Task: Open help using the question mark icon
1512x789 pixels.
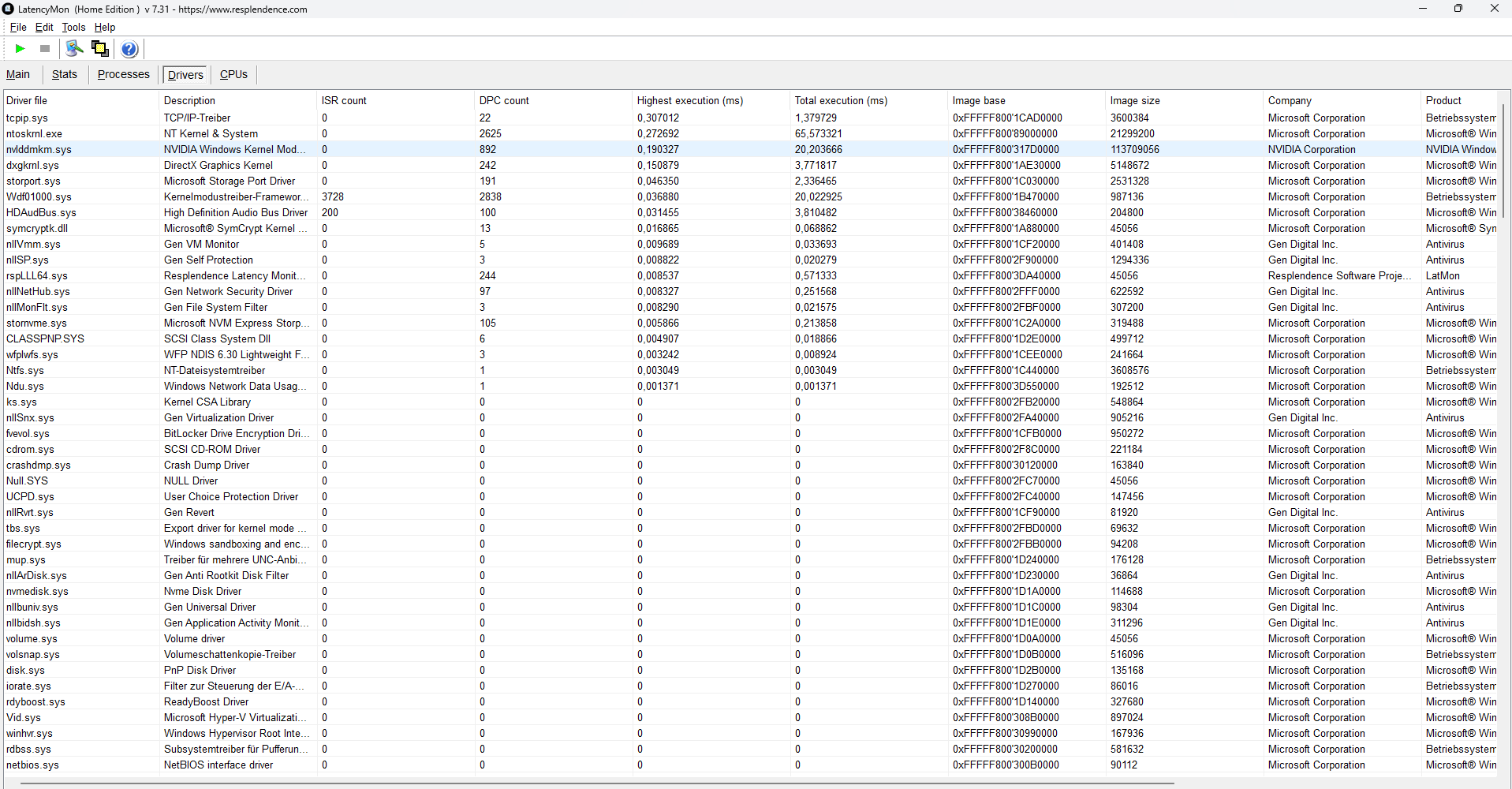Action: coord(129,48)
